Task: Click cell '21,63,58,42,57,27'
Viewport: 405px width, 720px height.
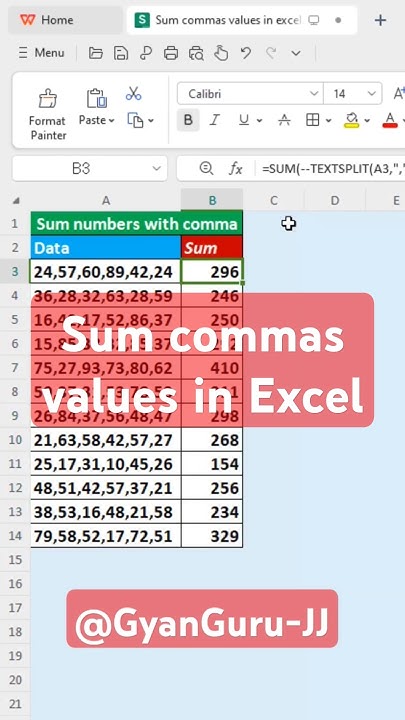Action: [x=106, y=440]
